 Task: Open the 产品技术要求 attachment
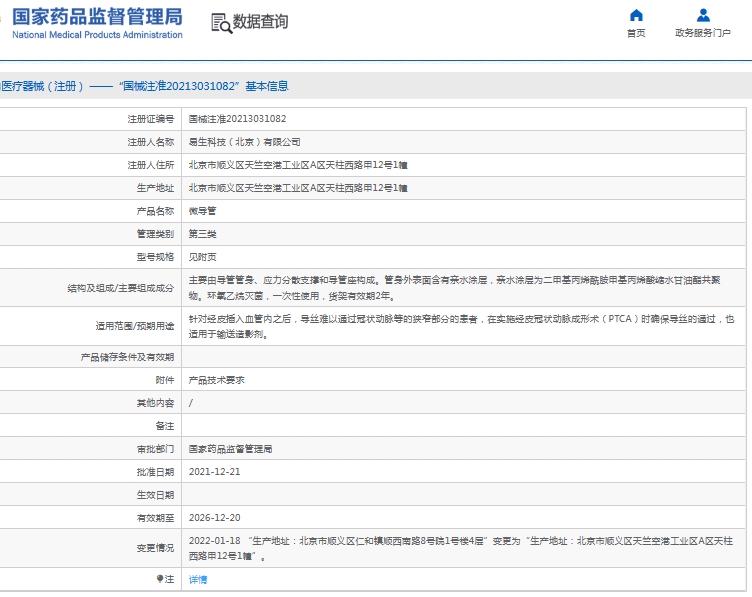pyautogui.click(x=217, y=380)
